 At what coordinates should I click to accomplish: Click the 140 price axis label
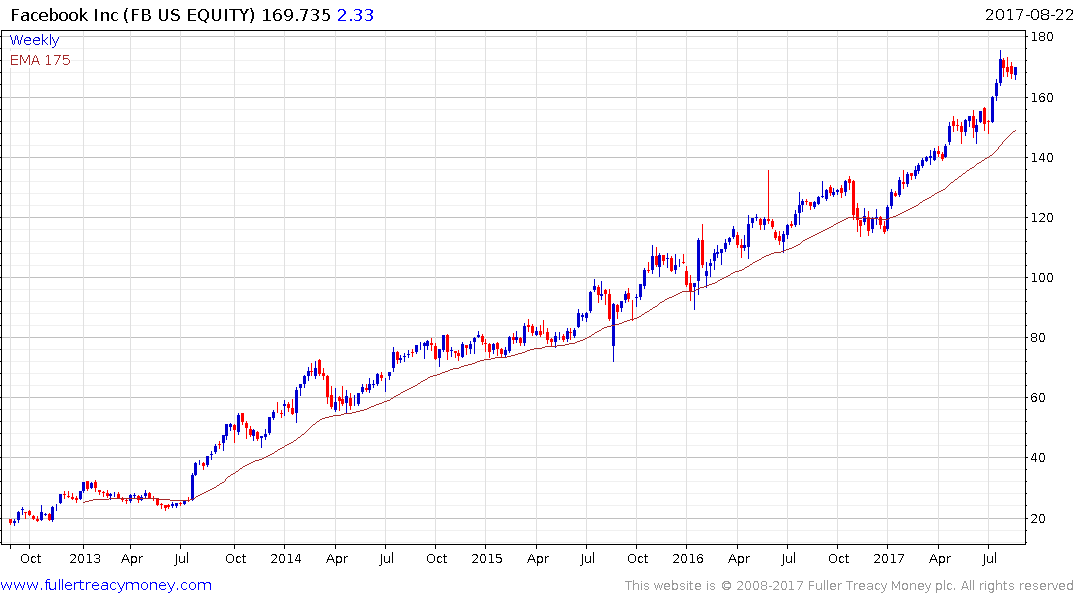[1042, 158]
